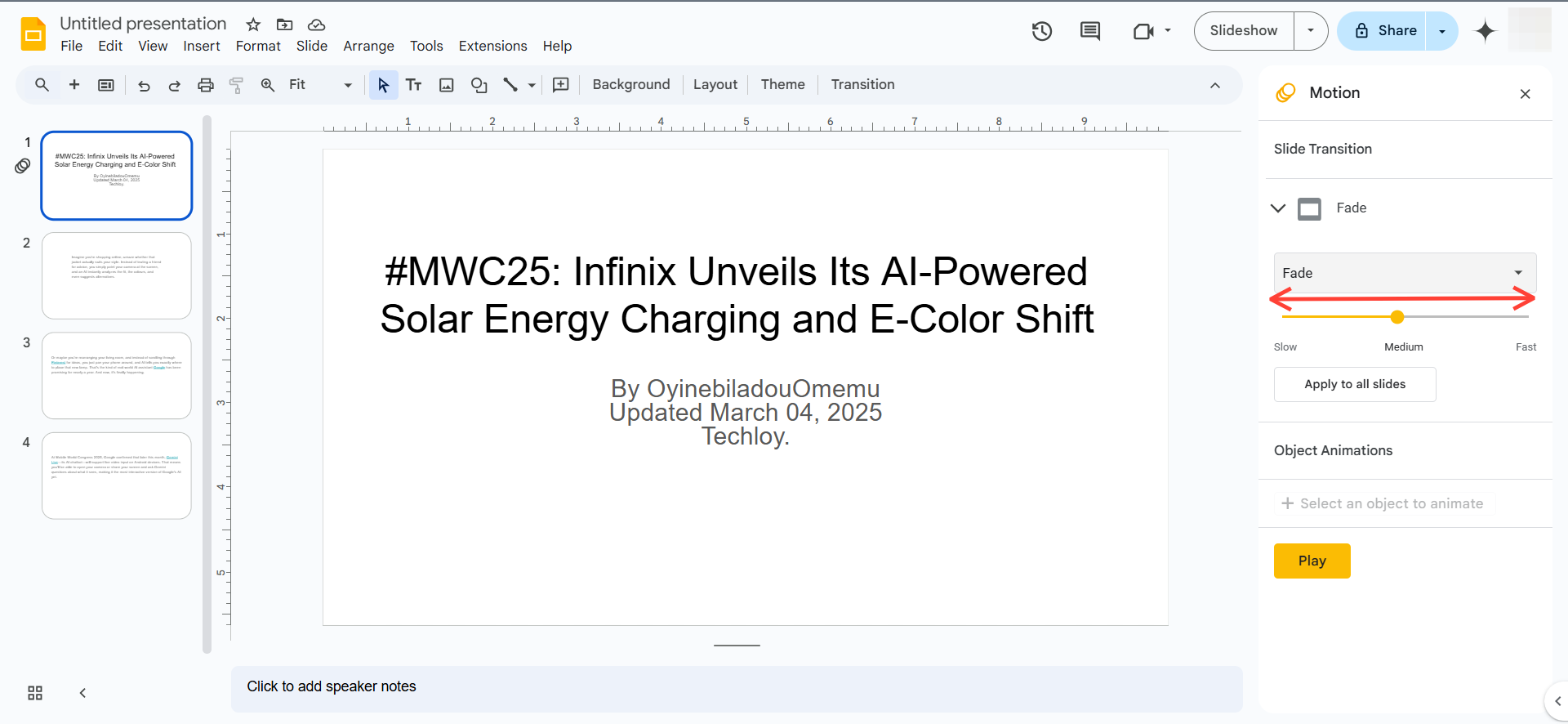Open the line type dropdown arrow

point(532,85)
